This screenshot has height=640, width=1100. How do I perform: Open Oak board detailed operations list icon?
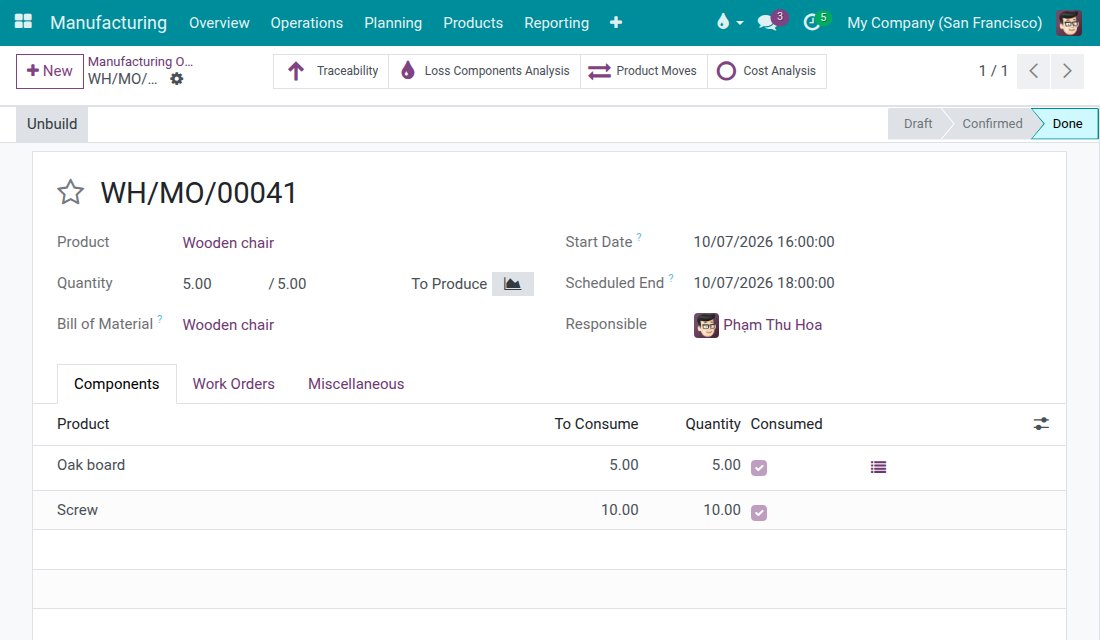click(x=878, y=467)
